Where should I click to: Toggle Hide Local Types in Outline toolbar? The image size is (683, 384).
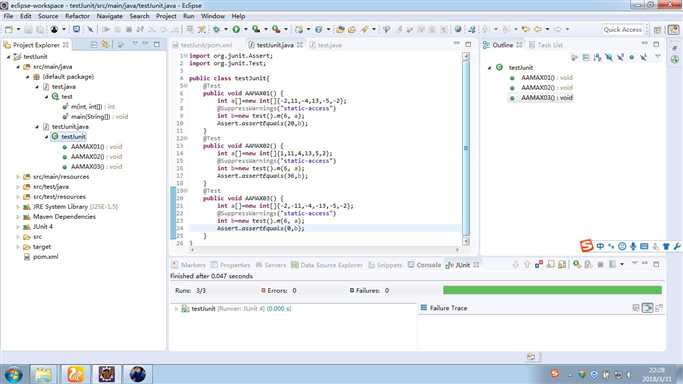tap(643, 57)
